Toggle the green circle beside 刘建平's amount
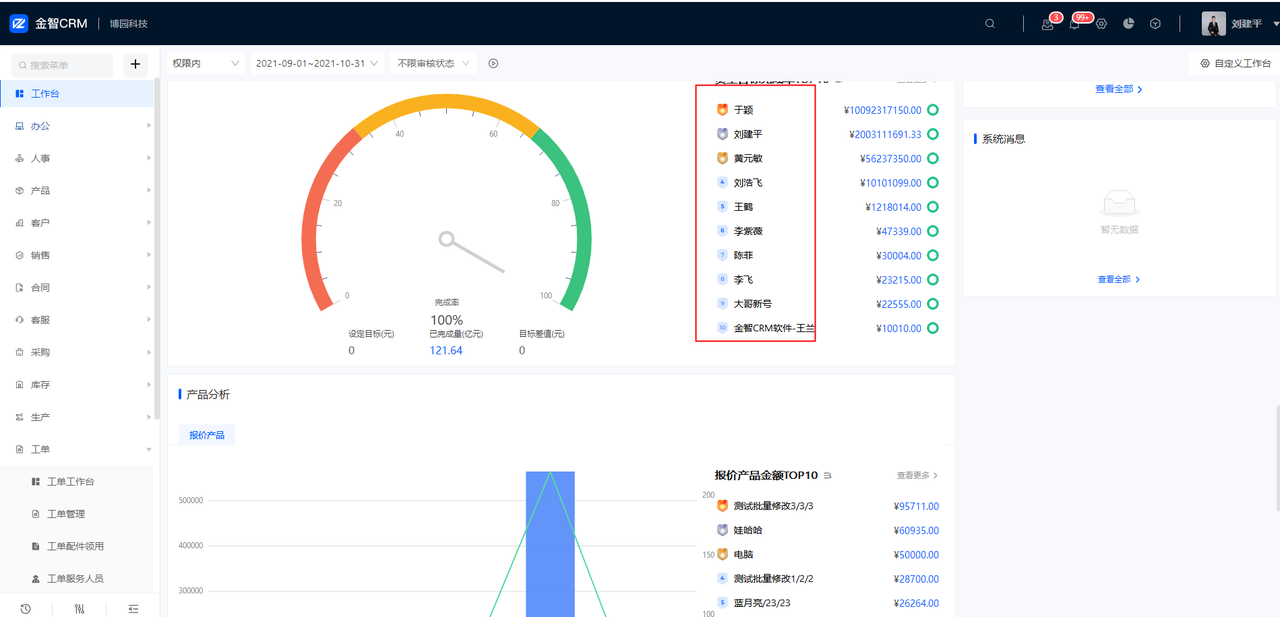 932,134
